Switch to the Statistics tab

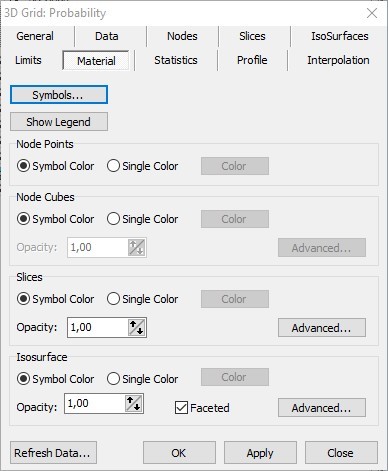pyautogui.click(x=176, y=60)
